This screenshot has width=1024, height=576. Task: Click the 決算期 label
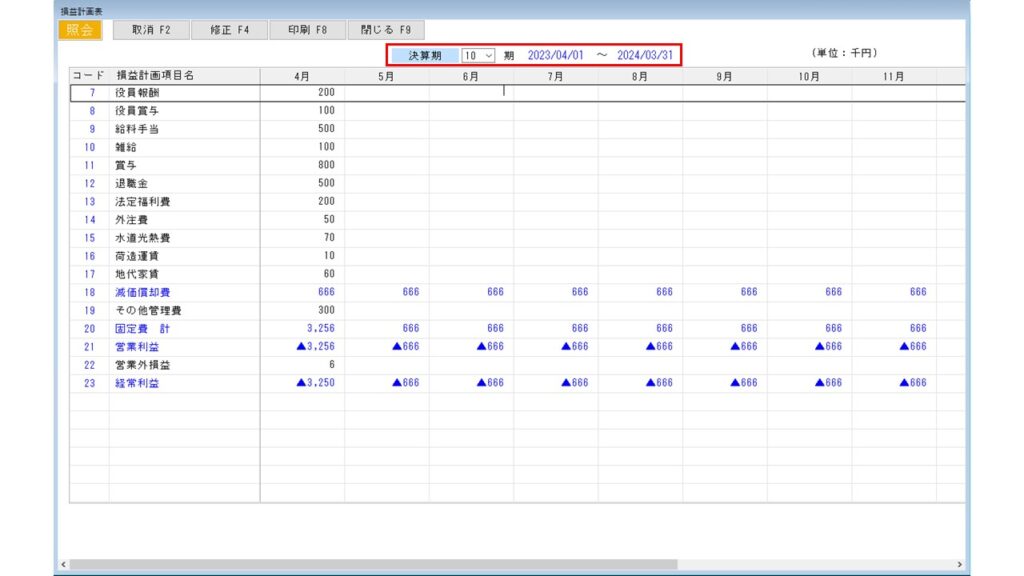(x=425, y=56)
